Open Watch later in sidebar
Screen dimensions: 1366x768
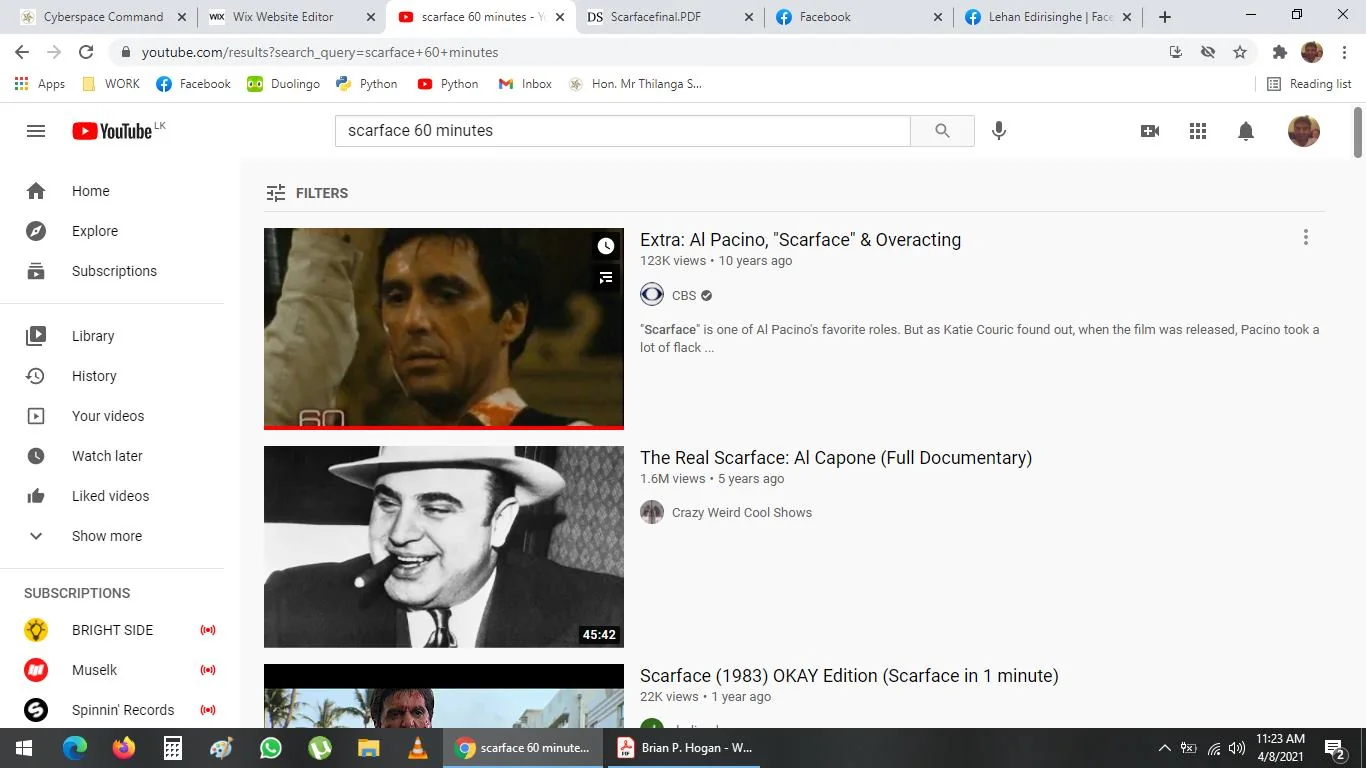click(112, 456)
